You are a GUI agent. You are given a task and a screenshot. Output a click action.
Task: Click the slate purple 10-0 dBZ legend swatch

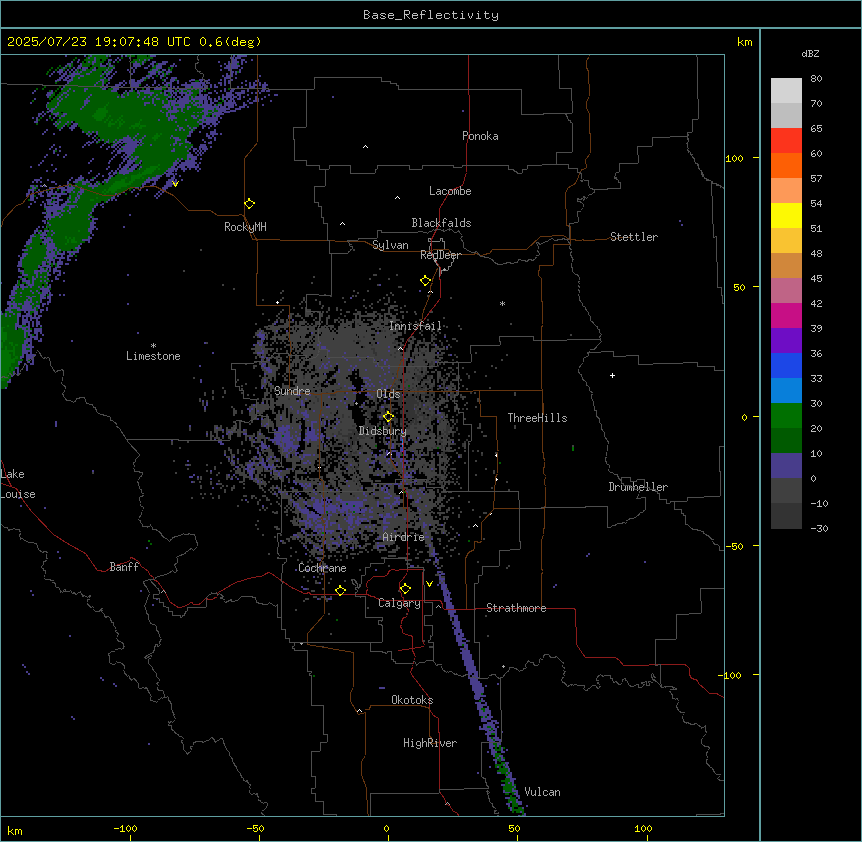click(x=786, y=466)
